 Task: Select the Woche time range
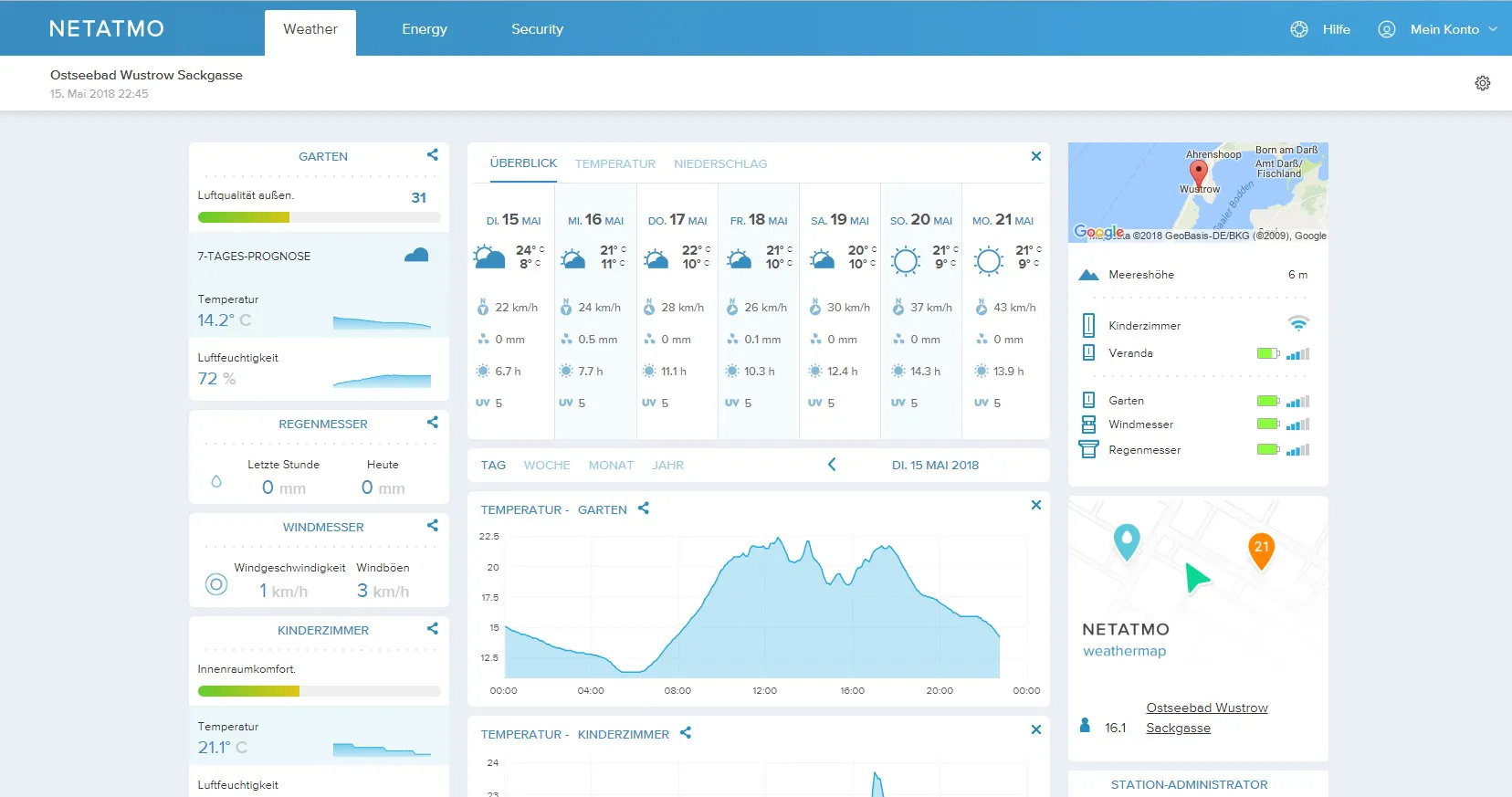[546, 466]
